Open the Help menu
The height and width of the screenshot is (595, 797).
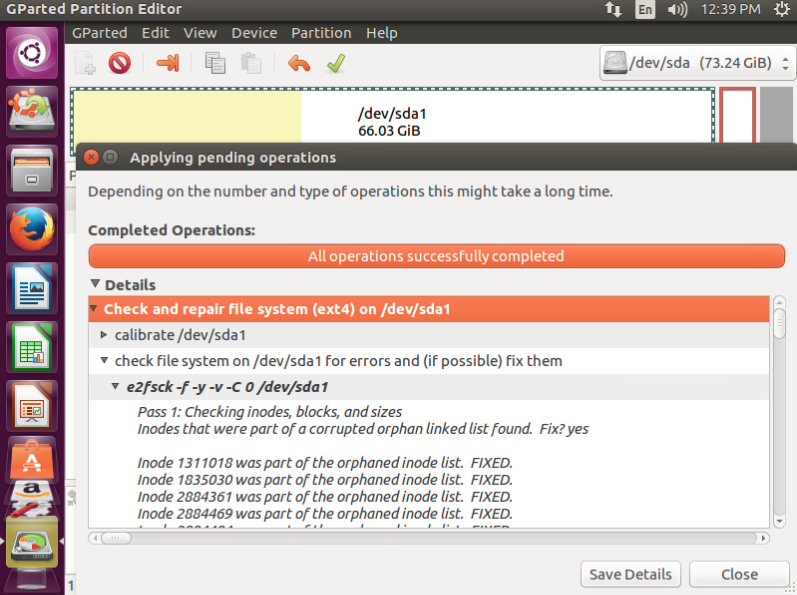(x=382, y=33)
